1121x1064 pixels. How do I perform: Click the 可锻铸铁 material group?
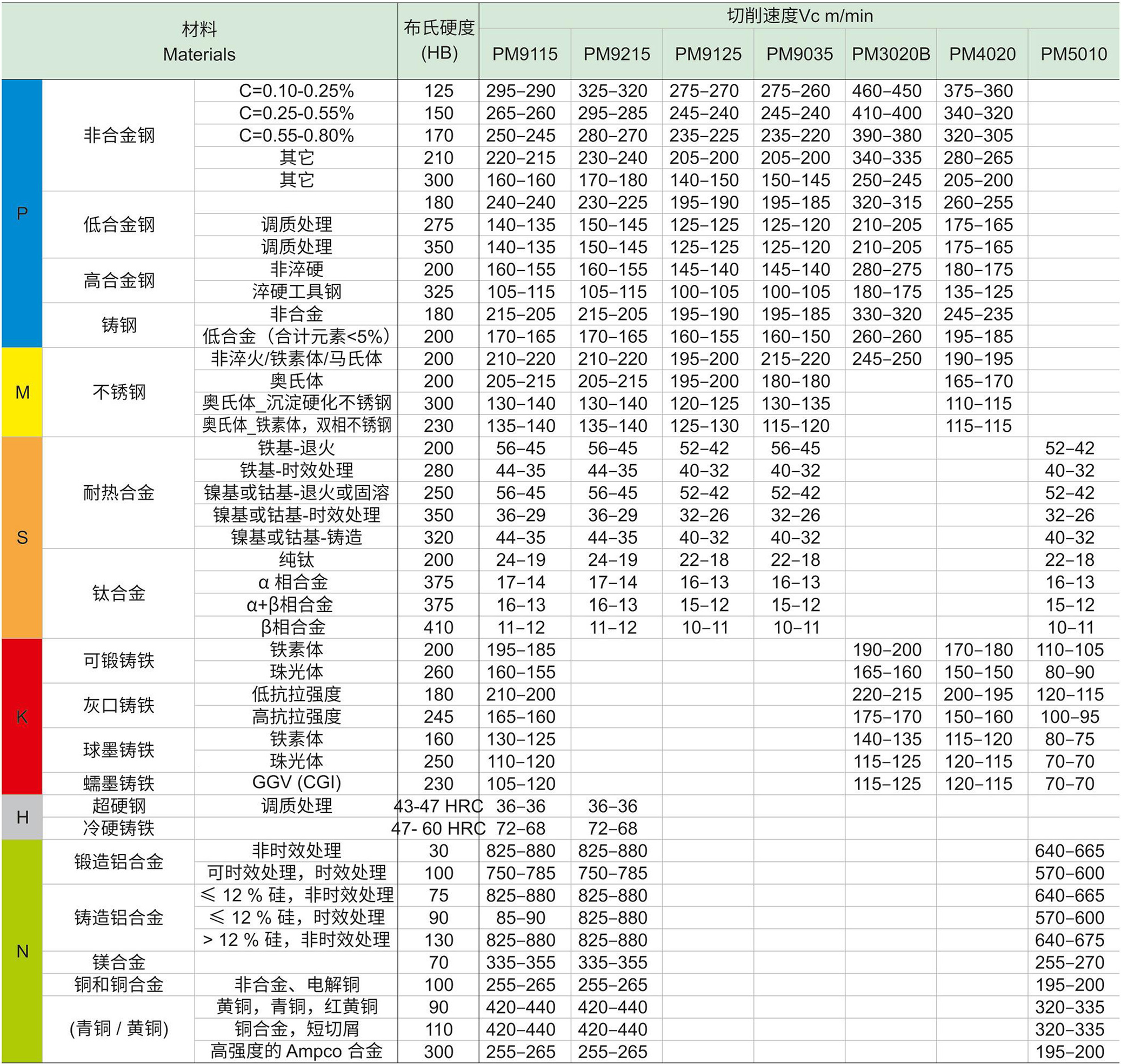coord(118,660)
